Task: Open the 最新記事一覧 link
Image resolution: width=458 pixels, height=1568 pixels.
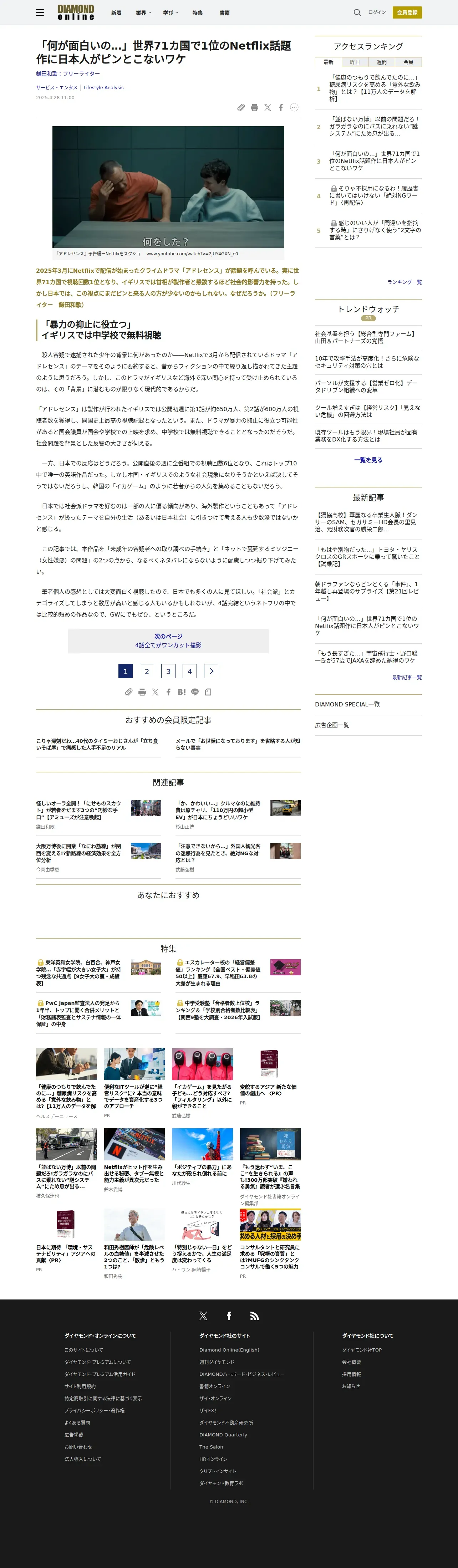Action: click(x=407, y=678)
